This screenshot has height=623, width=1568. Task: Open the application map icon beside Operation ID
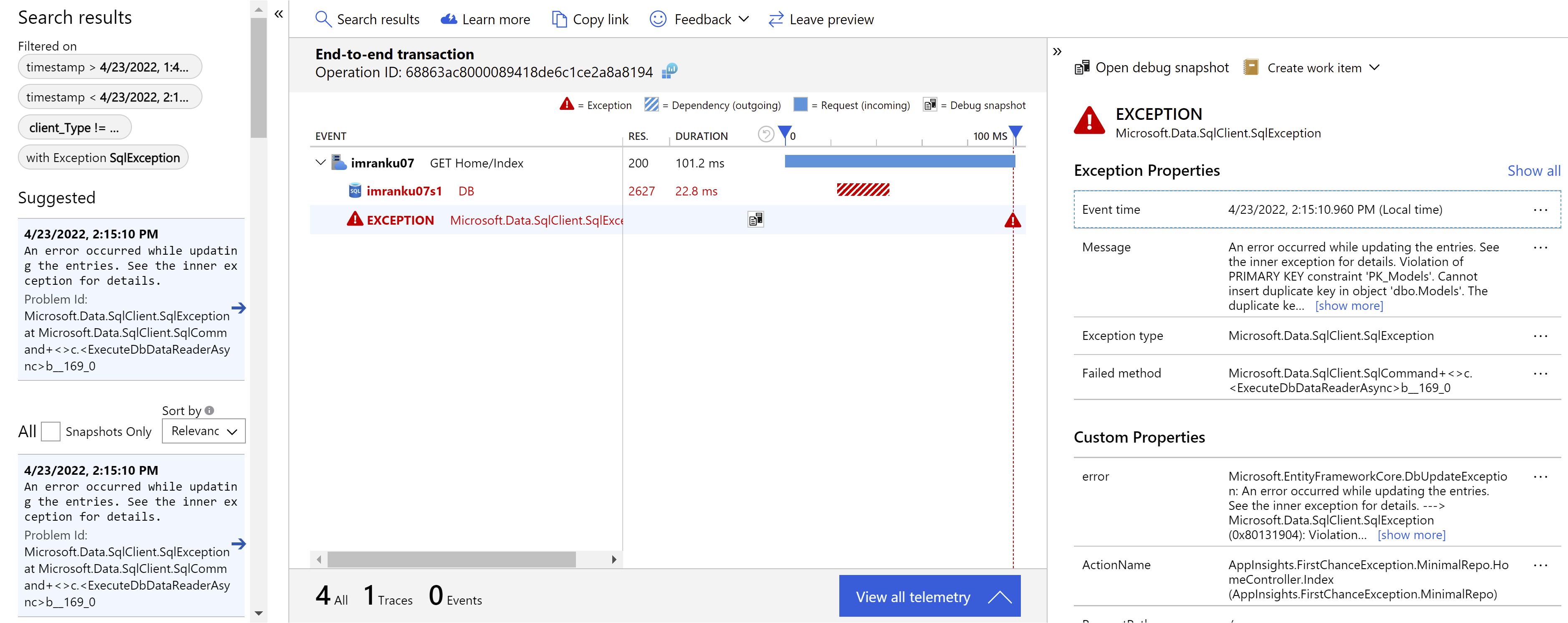pos(669,71)
